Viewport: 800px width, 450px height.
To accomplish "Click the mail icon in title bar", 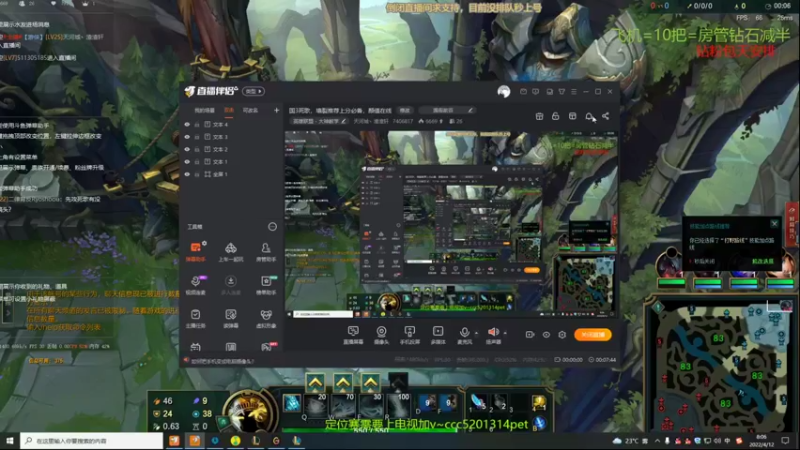I will 523,91.
